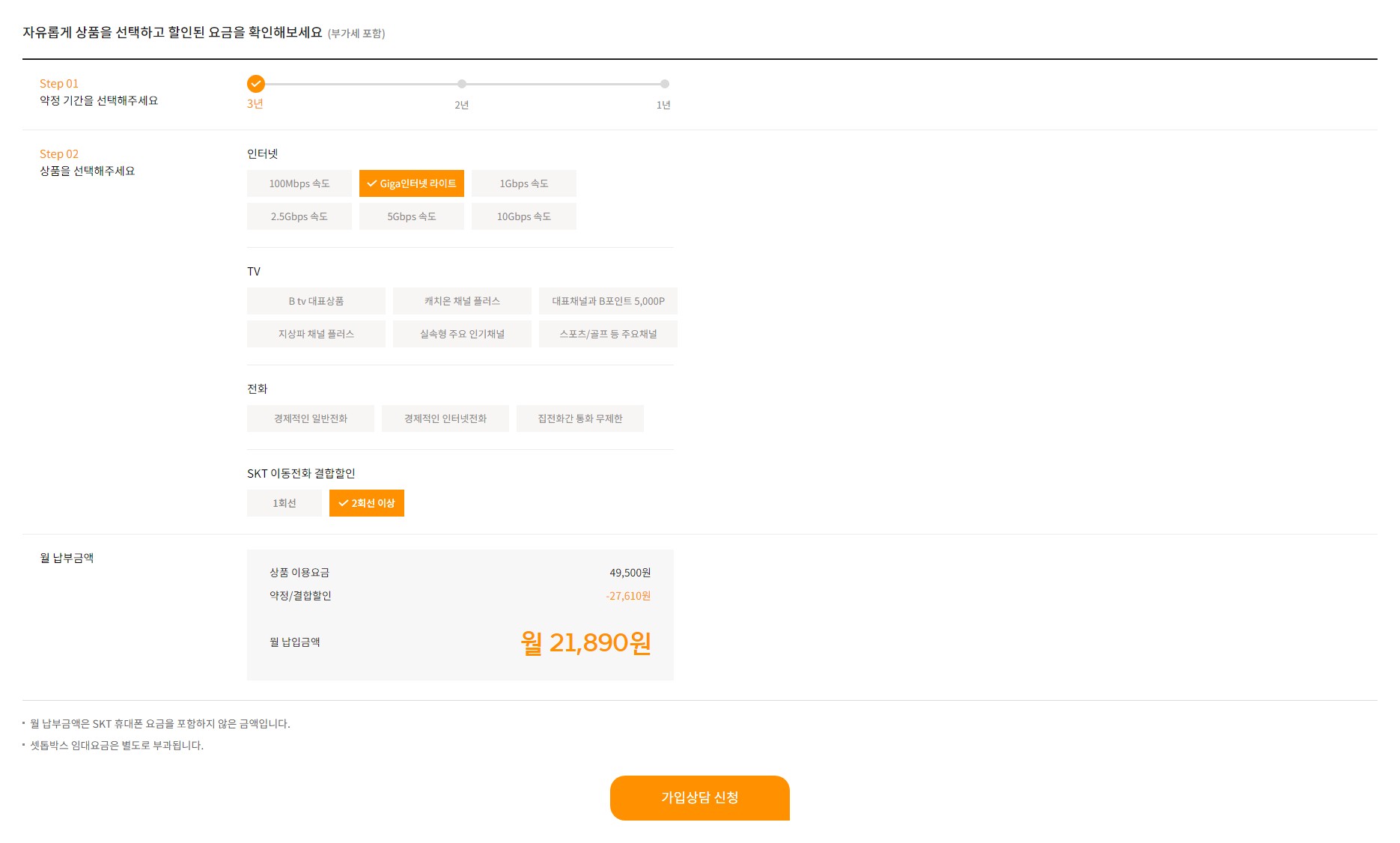
Task: Select 5Gbps 속도 internet plan
Action: (x=412, y=216)
